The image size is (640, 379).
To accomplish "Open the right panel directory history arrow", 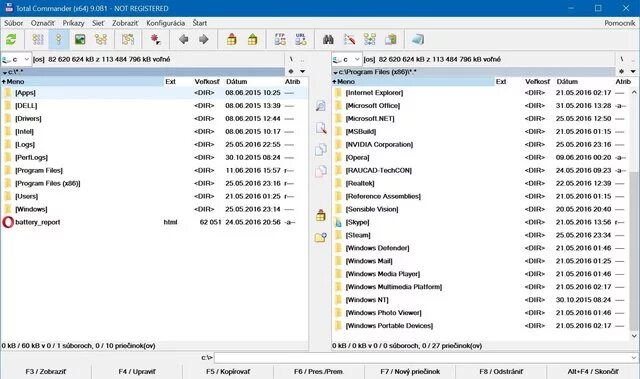I will pos(633,71).
